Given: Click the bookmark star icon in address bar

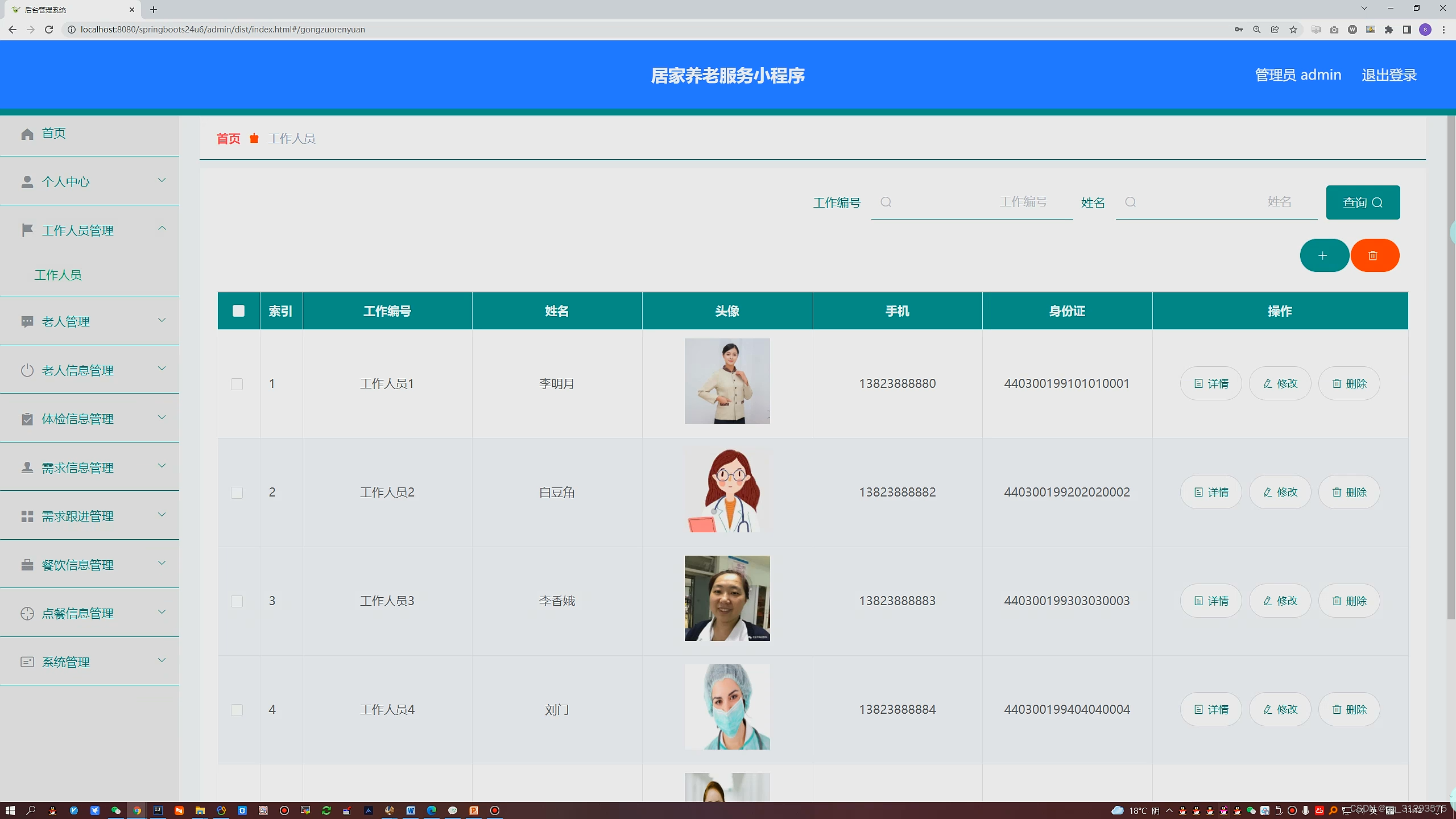Looking at the screenshot, I should pyautogui.click(x=1293, y=30).
